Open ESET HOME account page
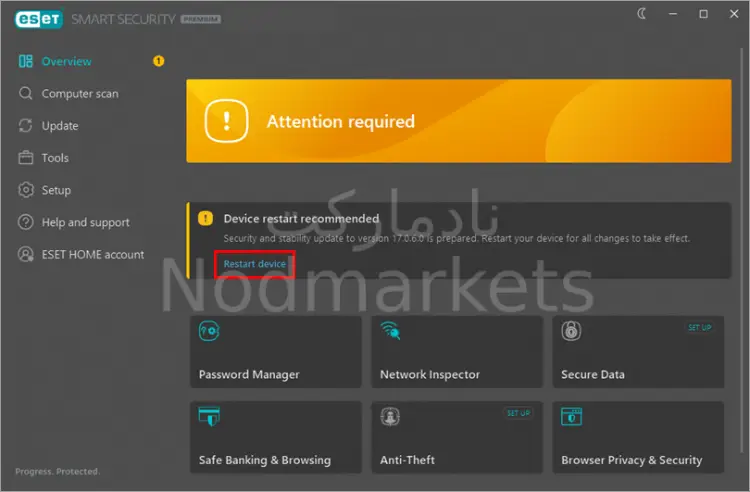 [x=93, y=254]
